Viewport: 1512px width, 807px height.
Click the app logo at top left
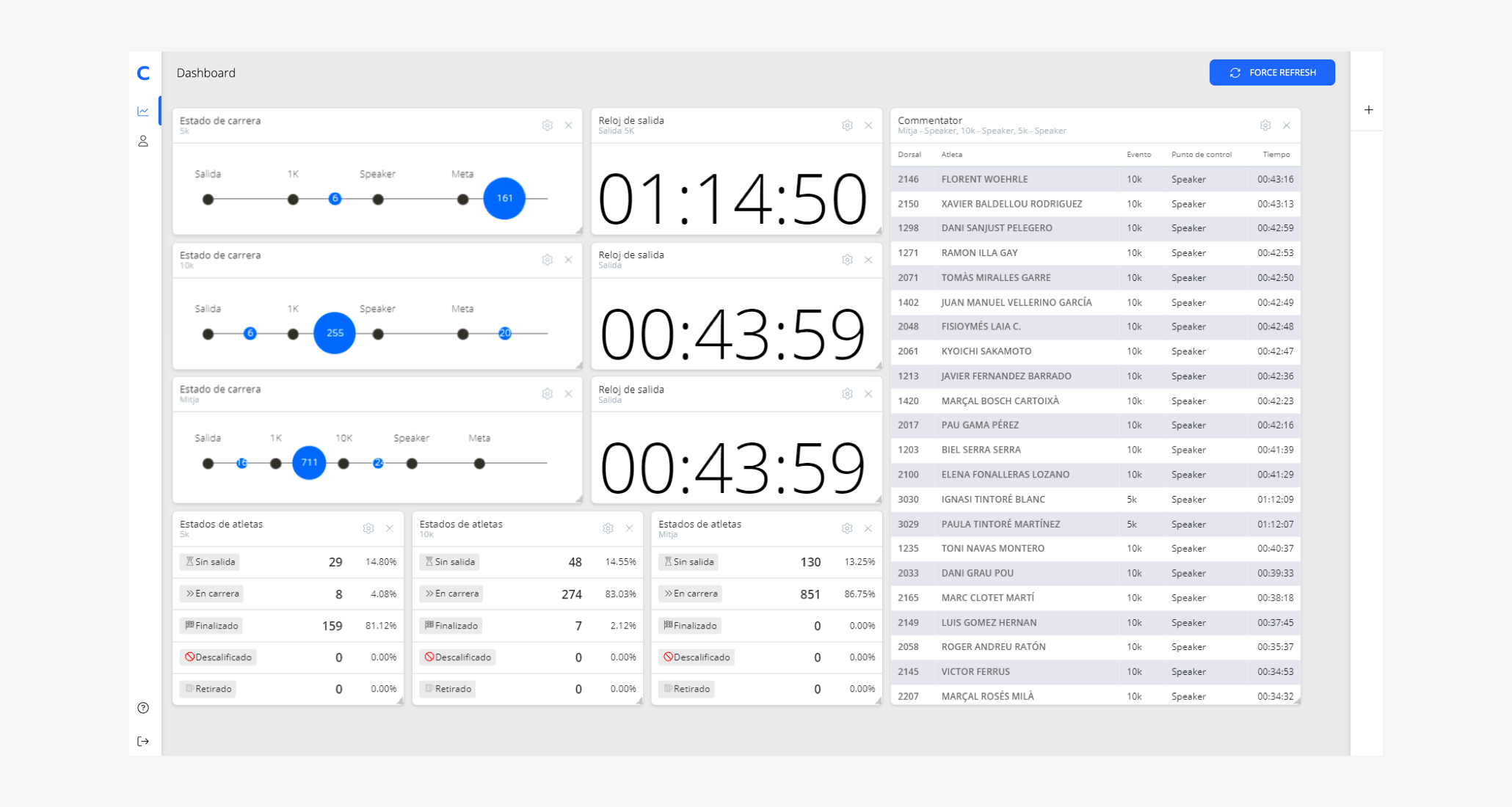tap(144, 73)
